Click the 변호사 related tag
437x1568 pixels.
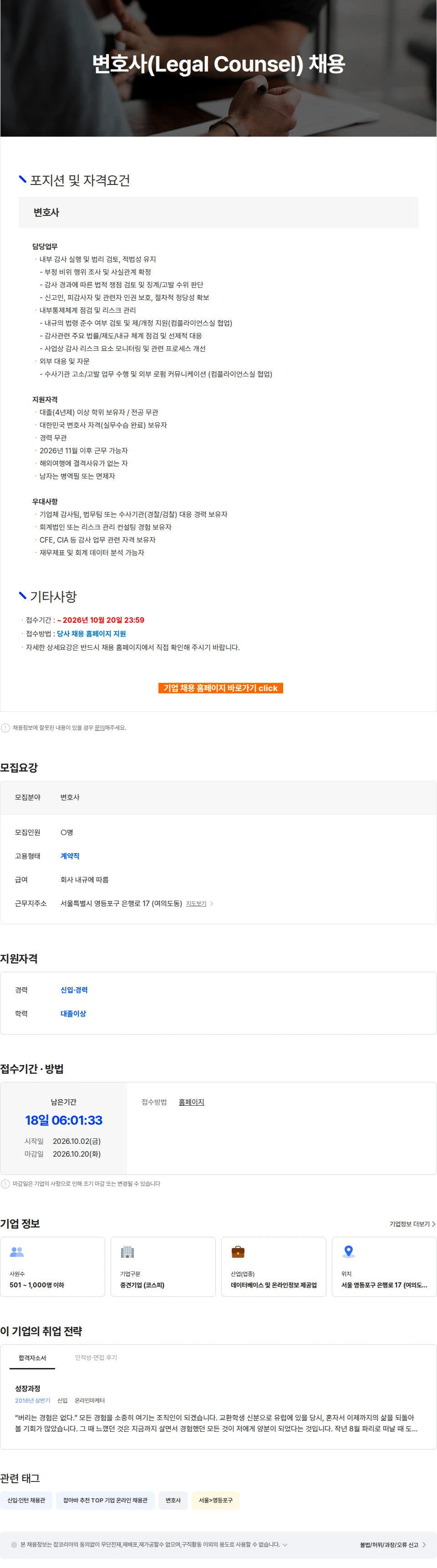point(173,1500)
